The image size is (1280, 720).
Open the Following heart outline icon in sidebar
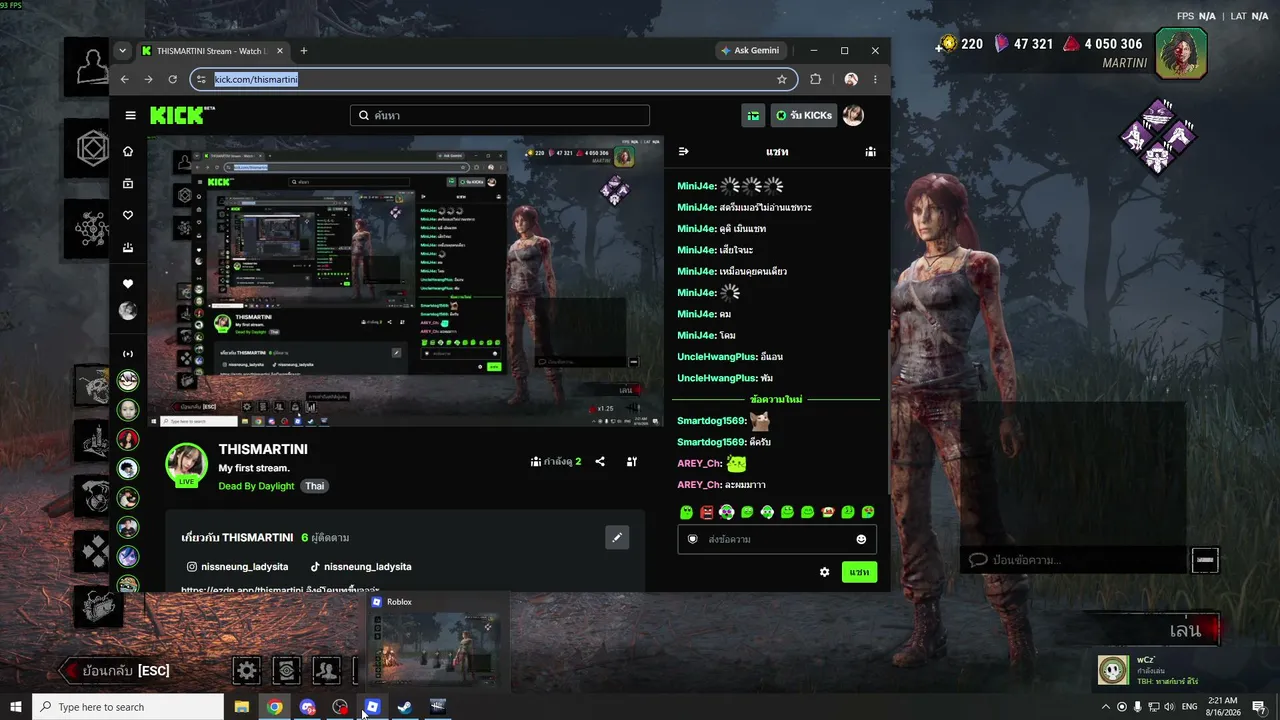[128, 215]
